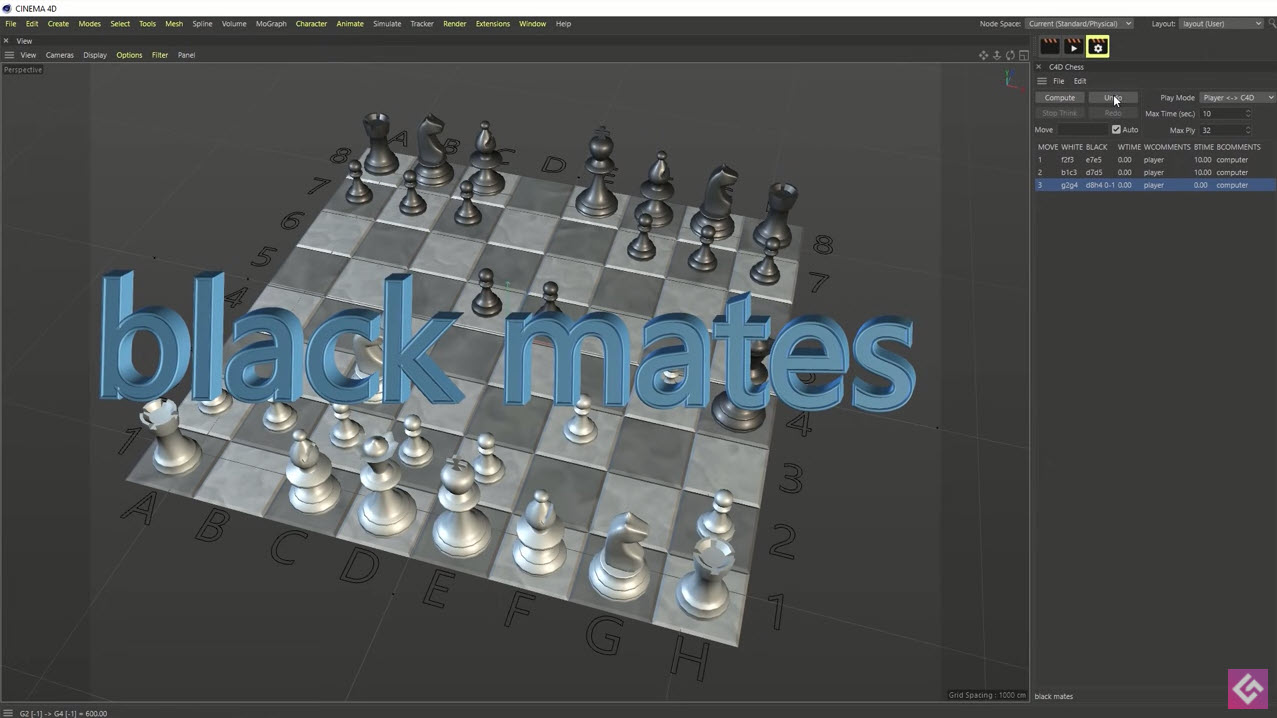
Task: Open the hamburger menu in the C4D Chess panel
Action: coord(1041,81)
